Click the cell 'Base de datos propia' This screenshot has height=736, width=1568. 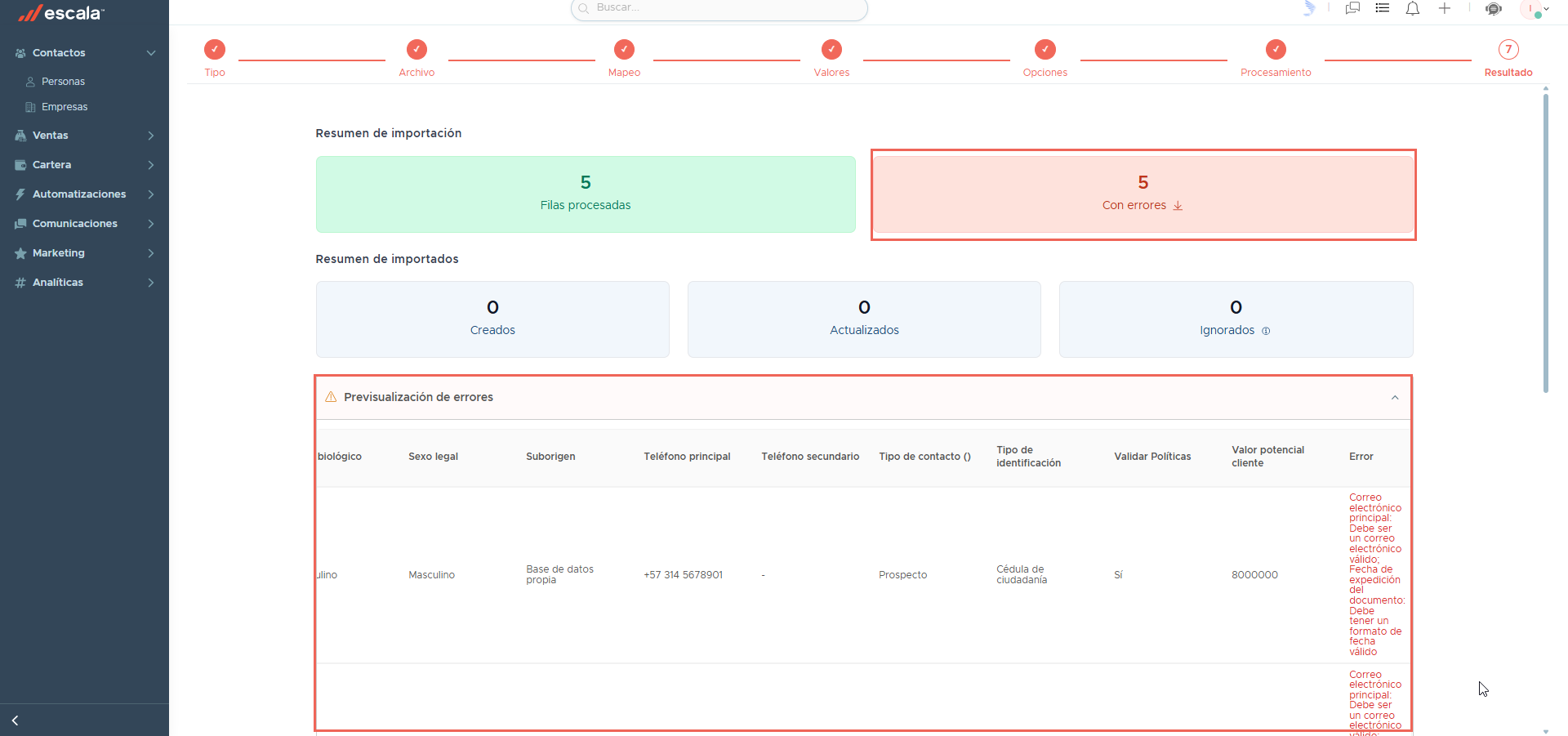pyautogui.click(x=559, y=575)
